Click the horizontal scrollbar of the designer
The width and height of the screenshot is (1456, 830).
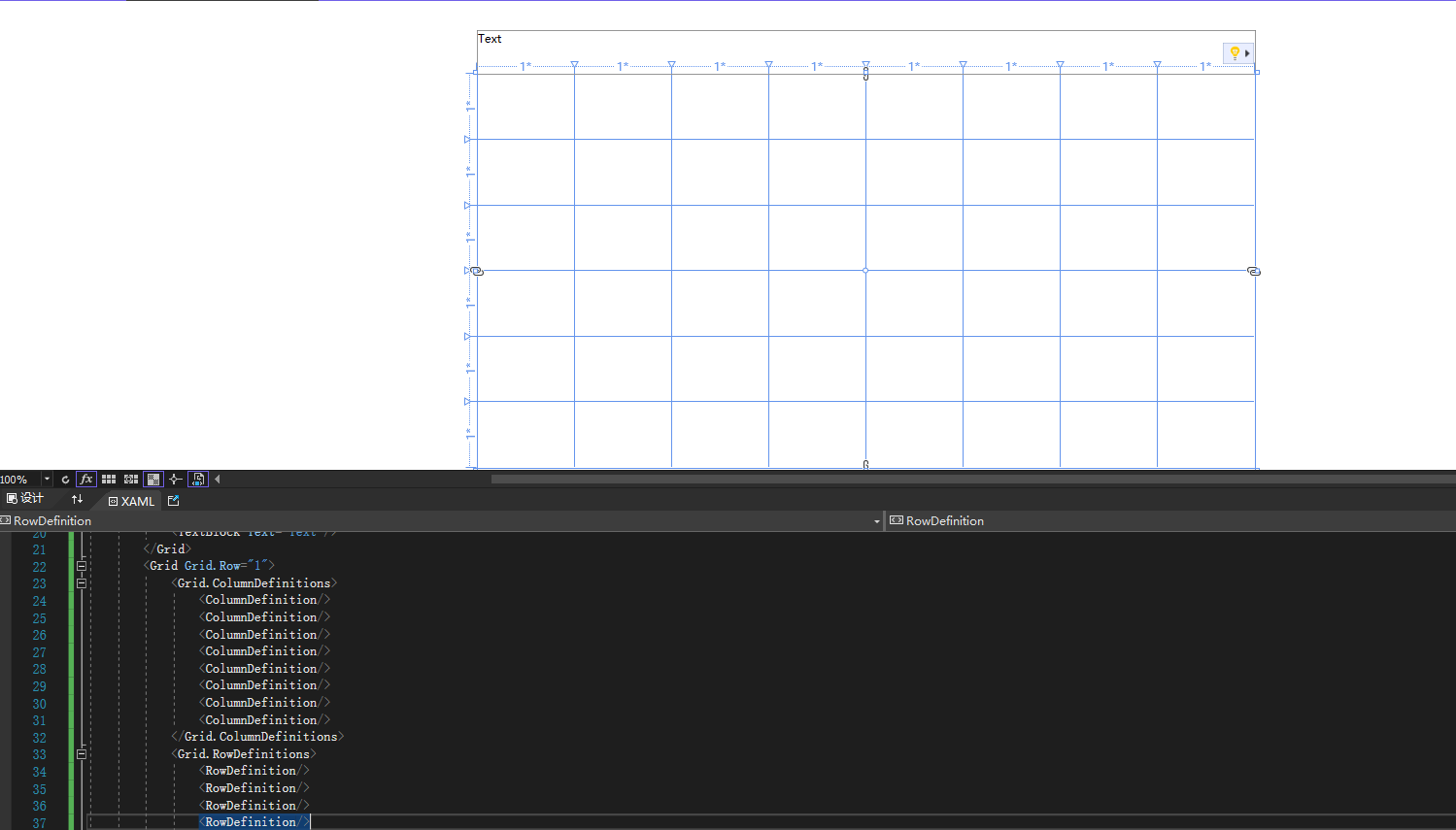coord(973,479)
